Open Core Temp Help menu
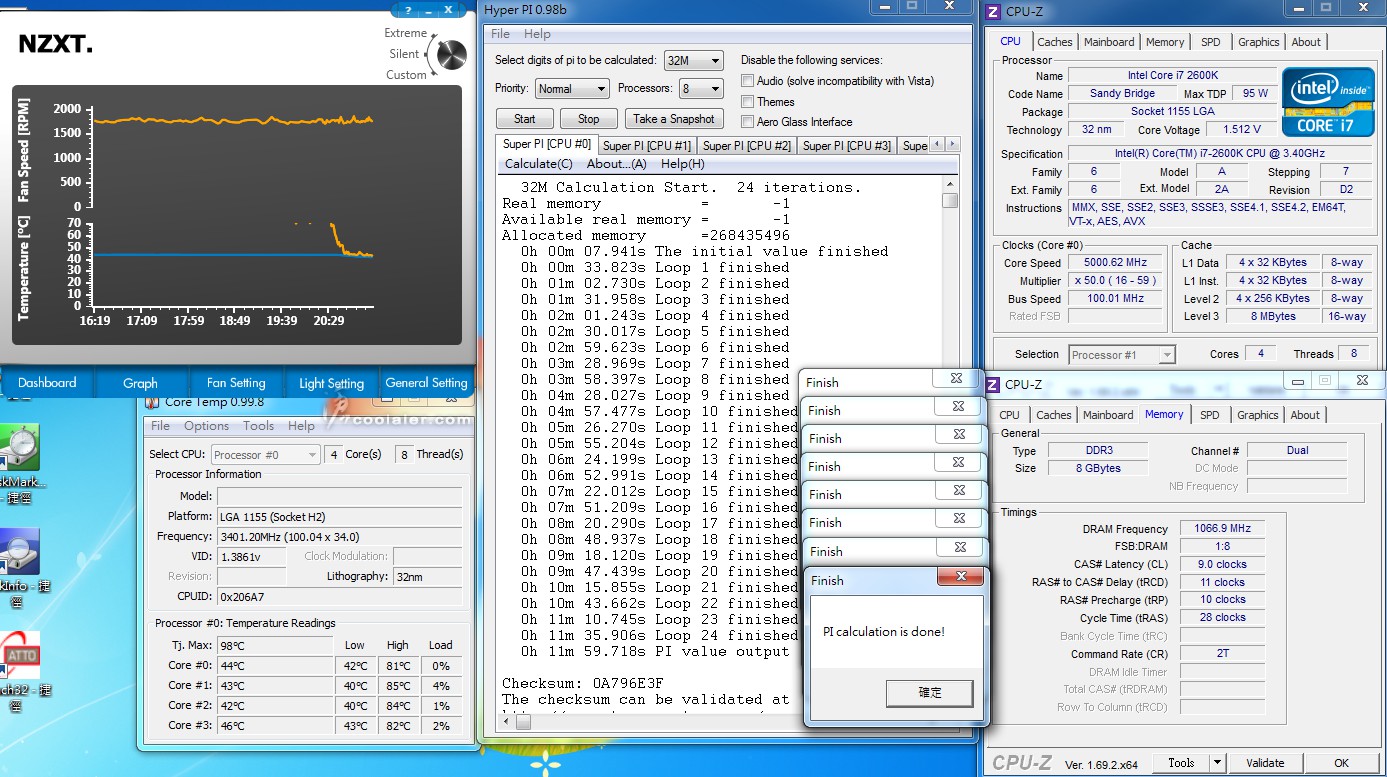 coord(301,425)
